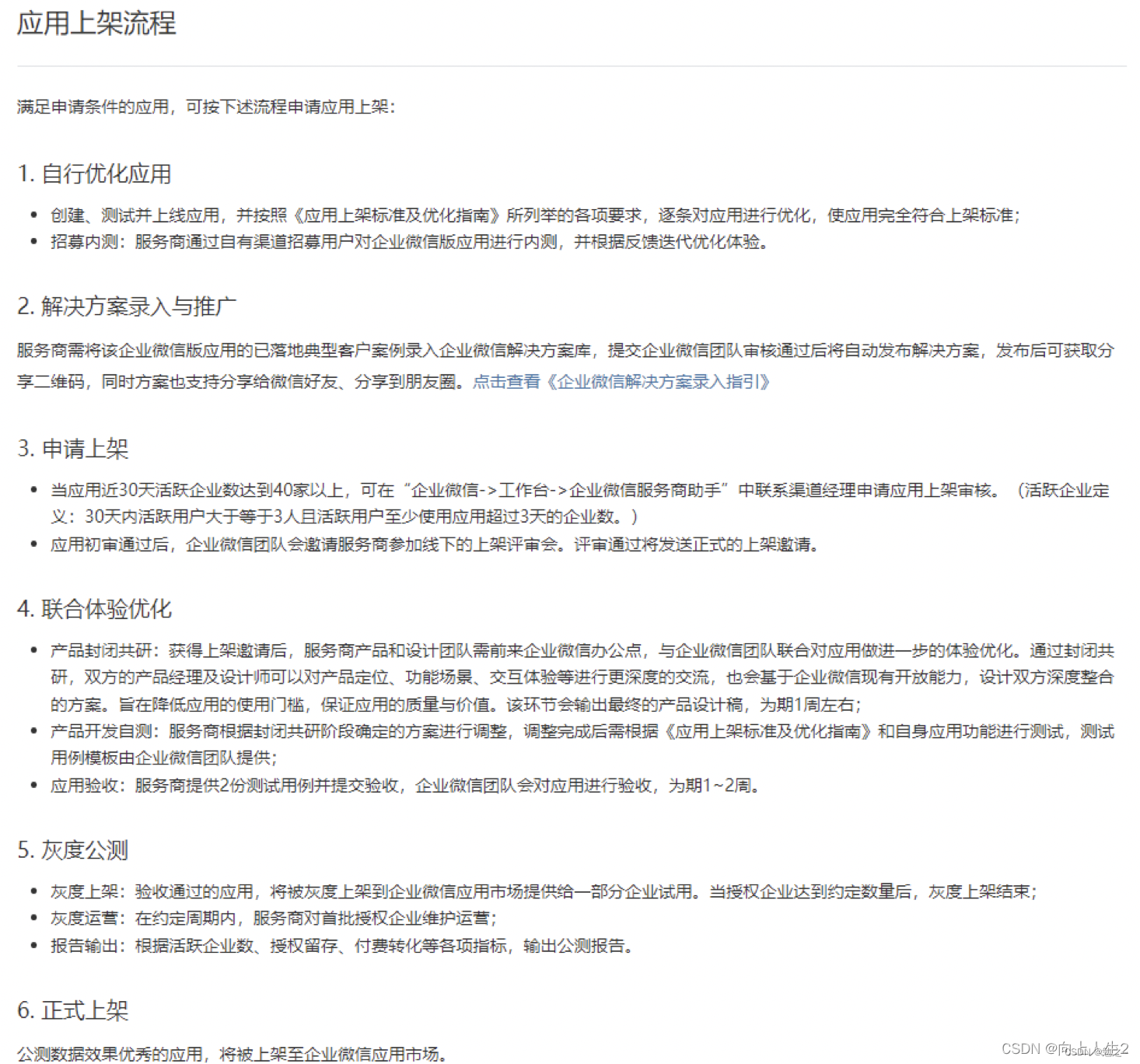Click the bullet starting 产品封闭共研

point(582,677)
